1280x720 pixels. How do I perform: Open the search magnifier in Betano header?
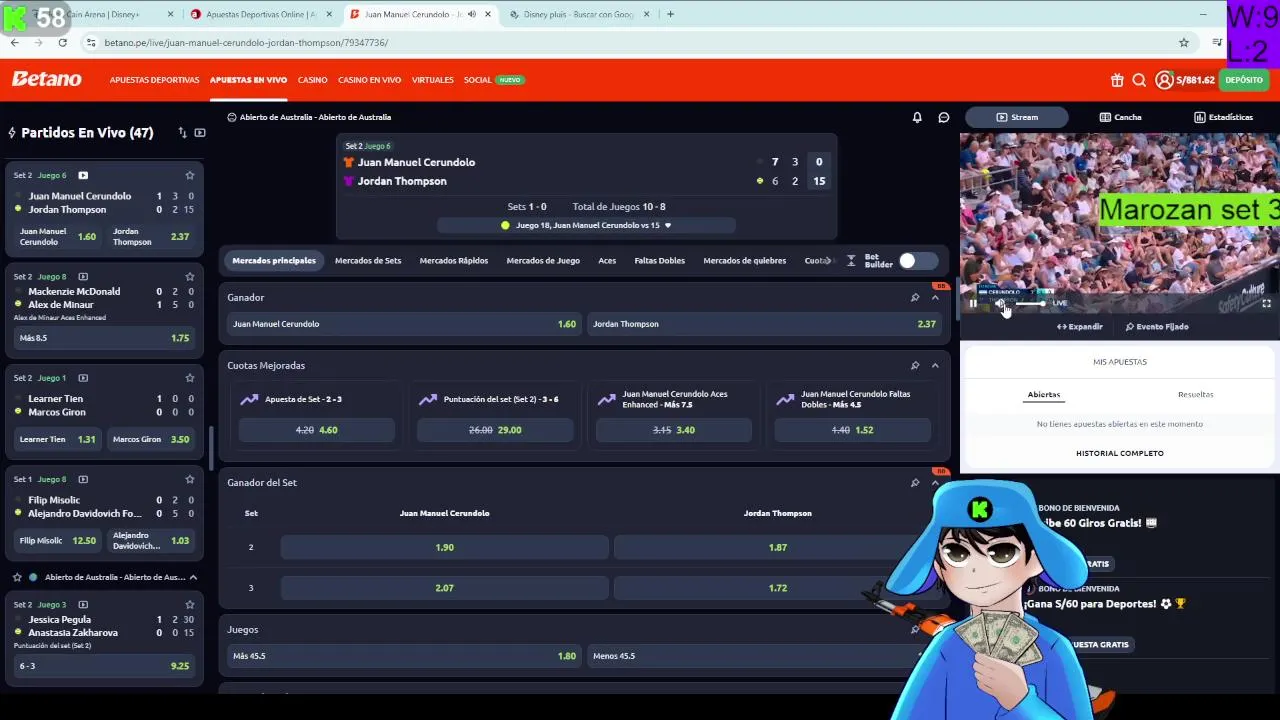coord(1139,80)
